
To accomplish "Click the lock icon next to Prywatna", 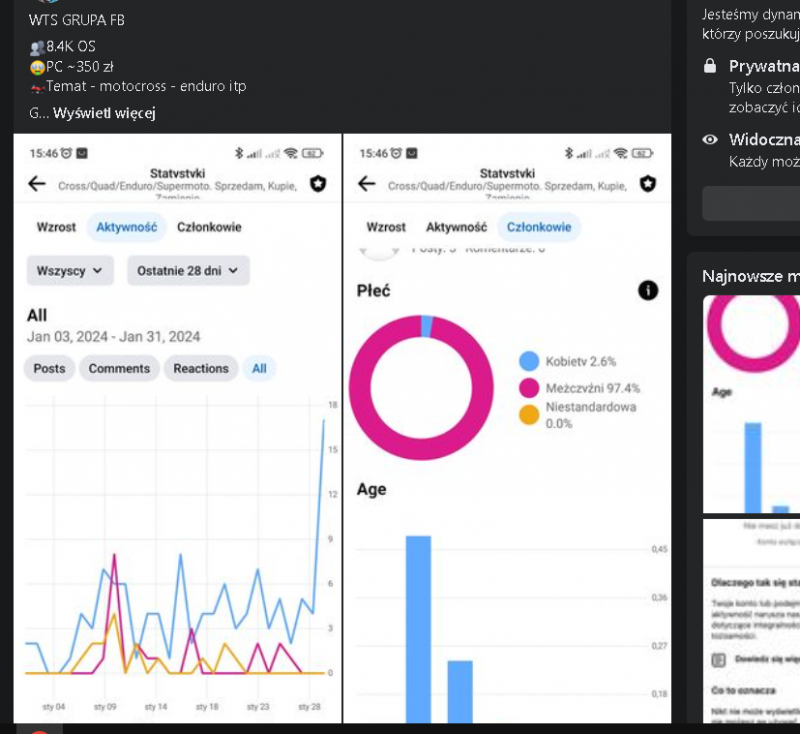I will click(x=710, y=66).
